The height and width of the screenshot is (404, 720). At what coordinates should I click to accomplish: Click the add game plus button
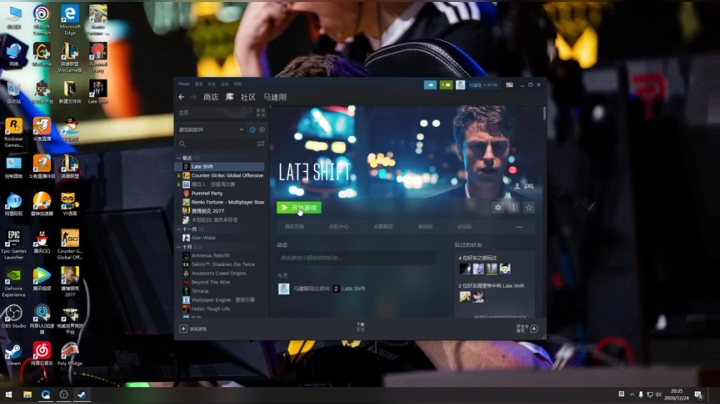(183, 329)
